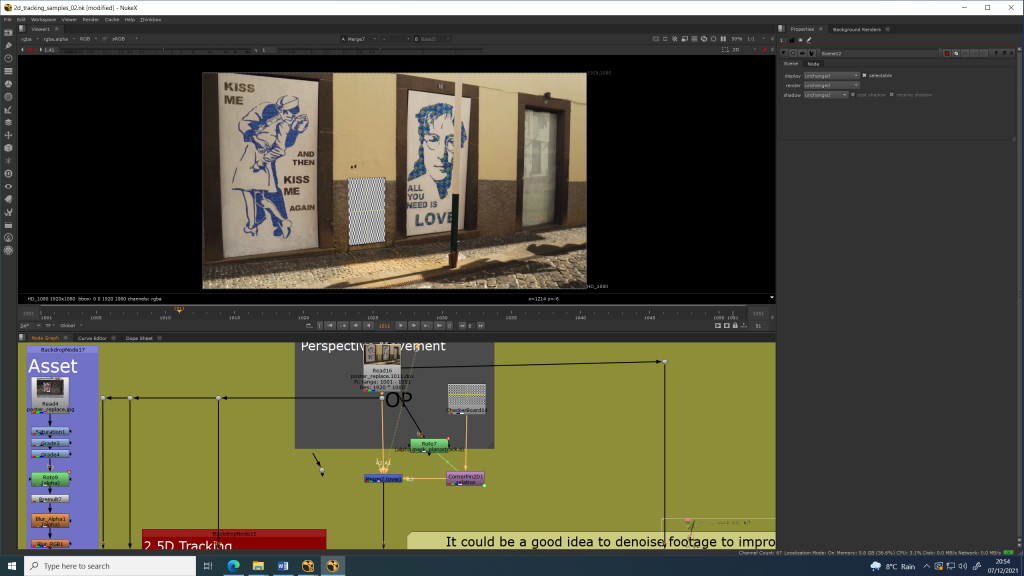The height and width of the screenshot is (576, 1024).
Task: Select the Merge7 node
Action: [x=383, y=479]
